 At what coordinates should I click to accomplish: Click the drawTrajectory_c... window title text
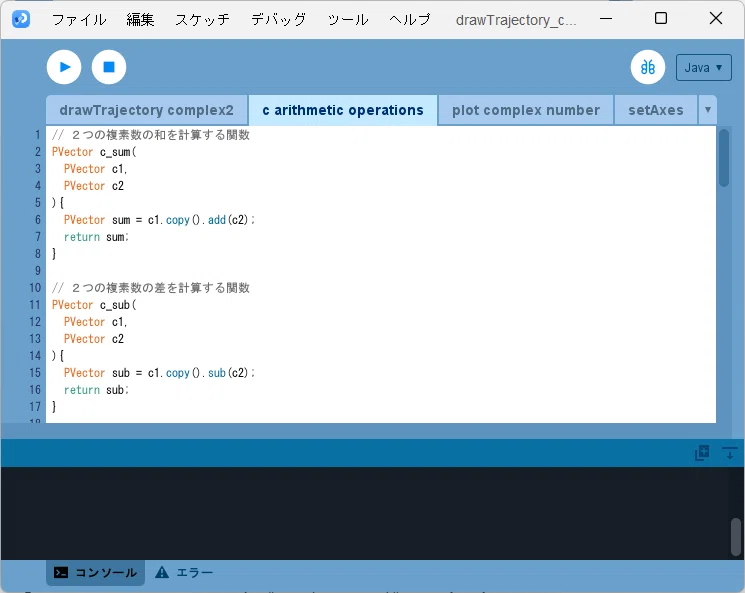tap(516, 20)
